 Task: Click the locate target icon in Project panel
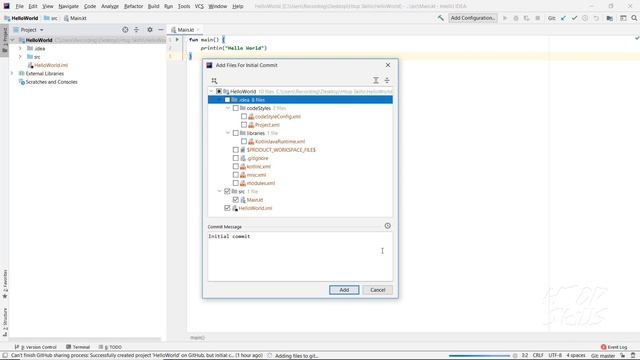click(x=125, y=30)
